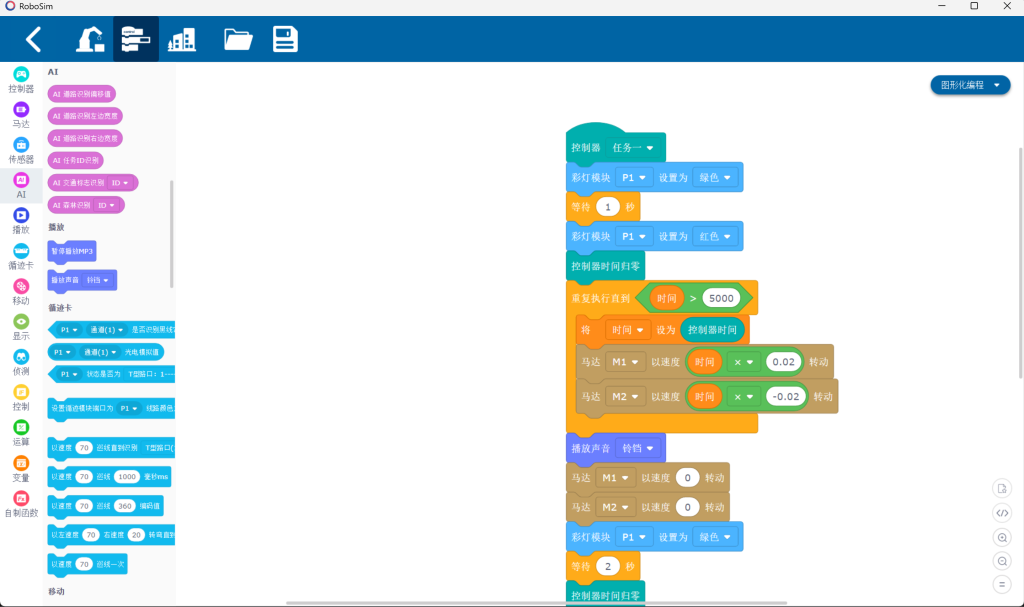Open a project with the folder icon

[x=238, y=39]
